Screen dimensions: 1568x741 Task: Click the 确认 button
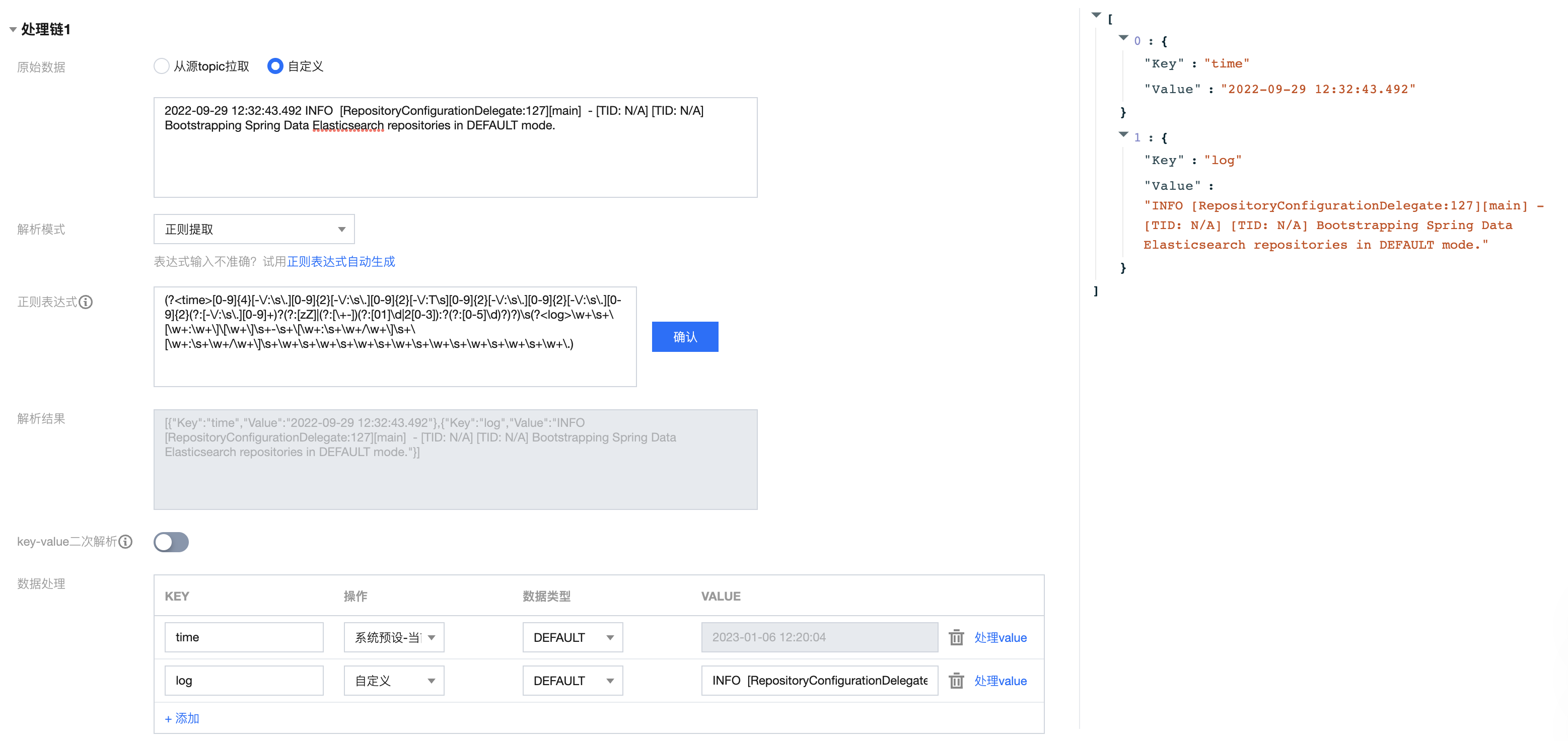point(684,336)
